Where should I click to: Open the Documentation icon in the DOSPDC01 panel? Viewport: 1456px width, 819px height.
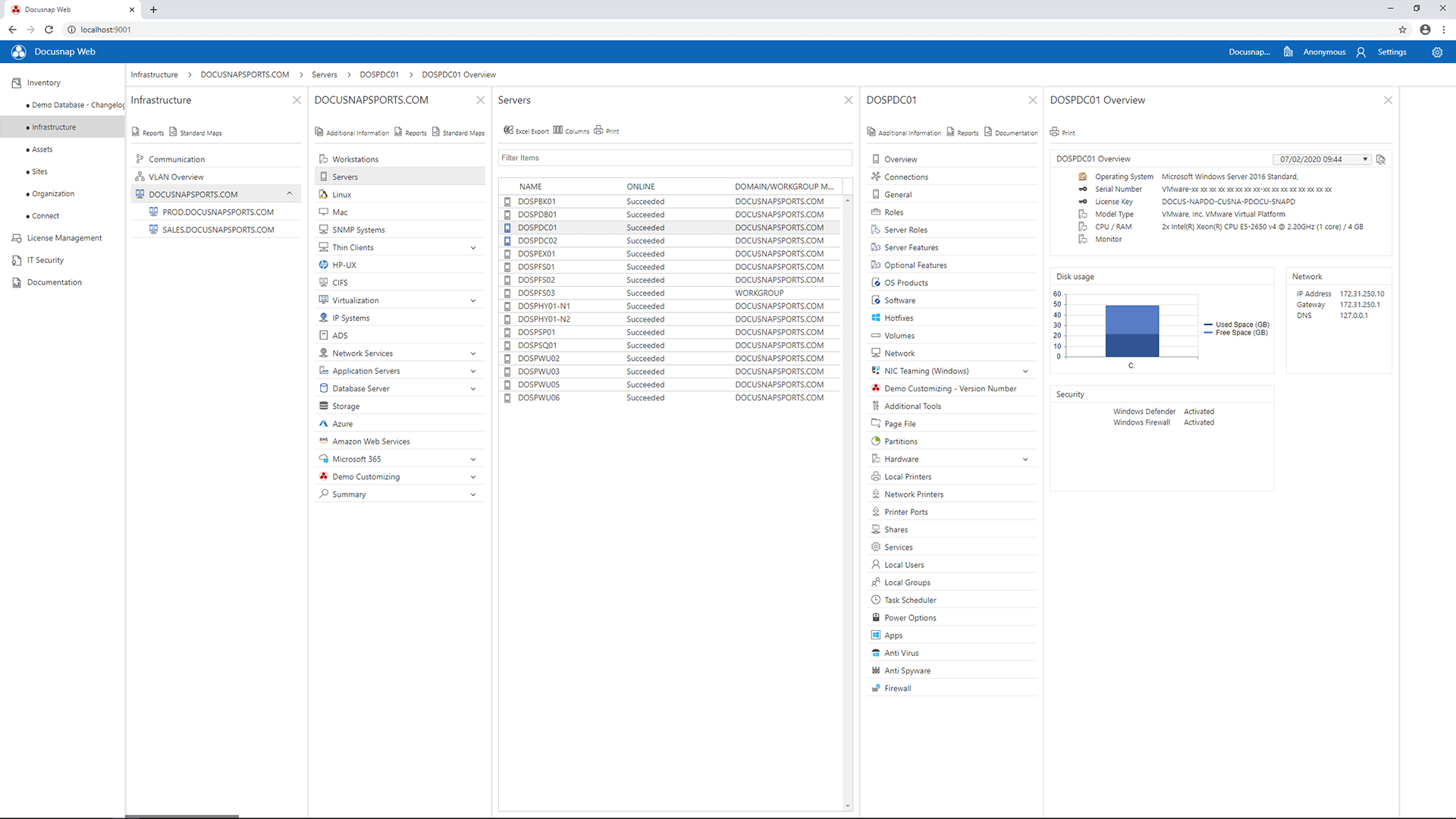click(x=1011, y=132)
